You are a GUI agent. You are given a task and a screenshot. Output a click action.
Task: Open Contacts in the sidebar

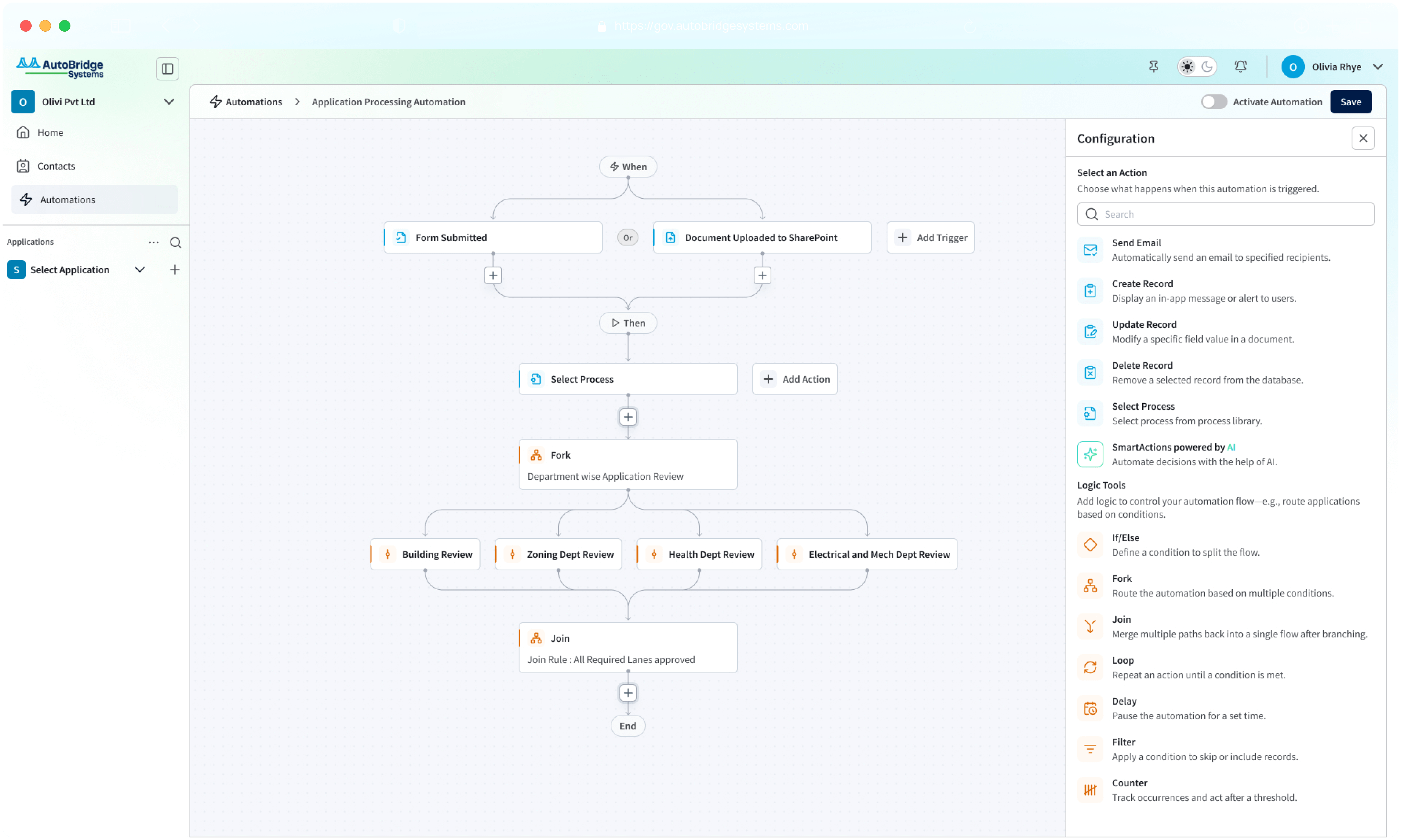[x=56, y=166]
